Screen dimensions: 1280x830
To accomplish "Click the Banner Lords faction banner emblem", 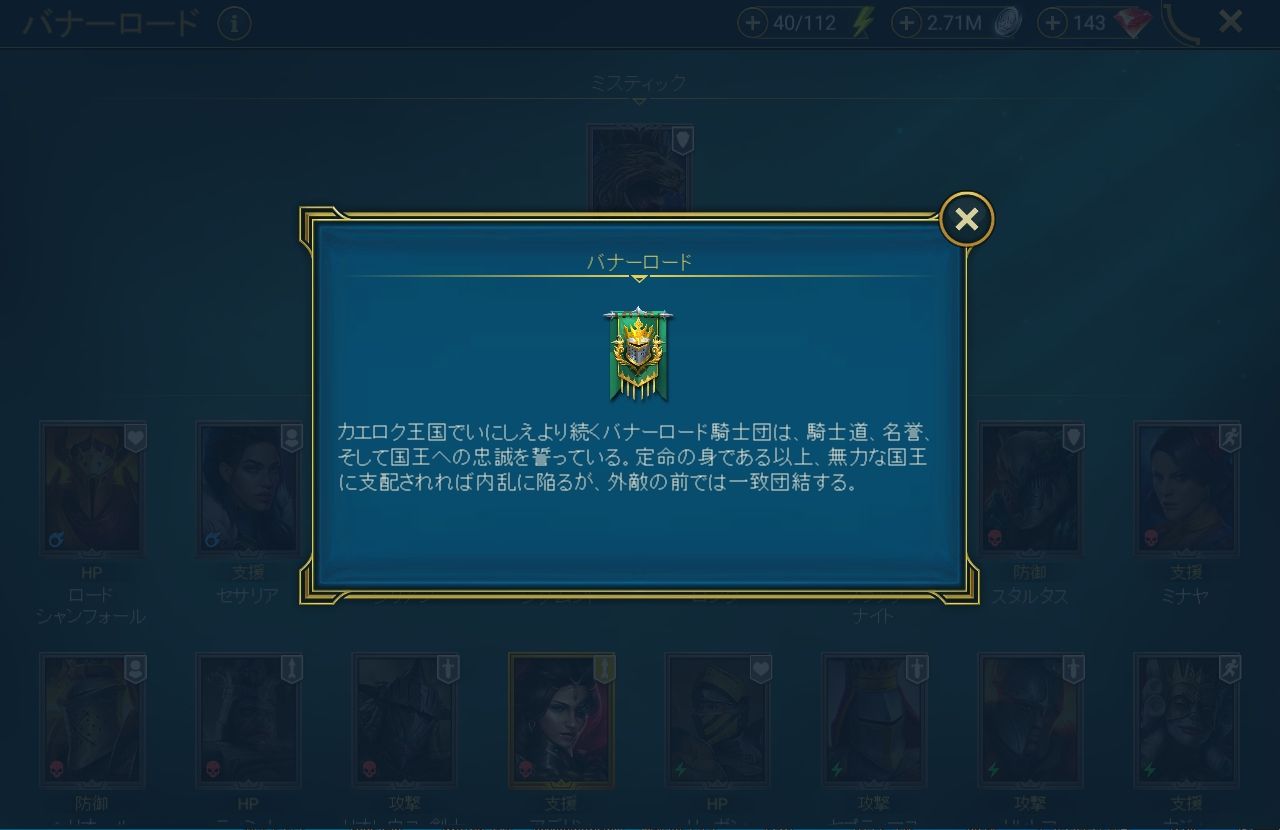I will 639,353.
